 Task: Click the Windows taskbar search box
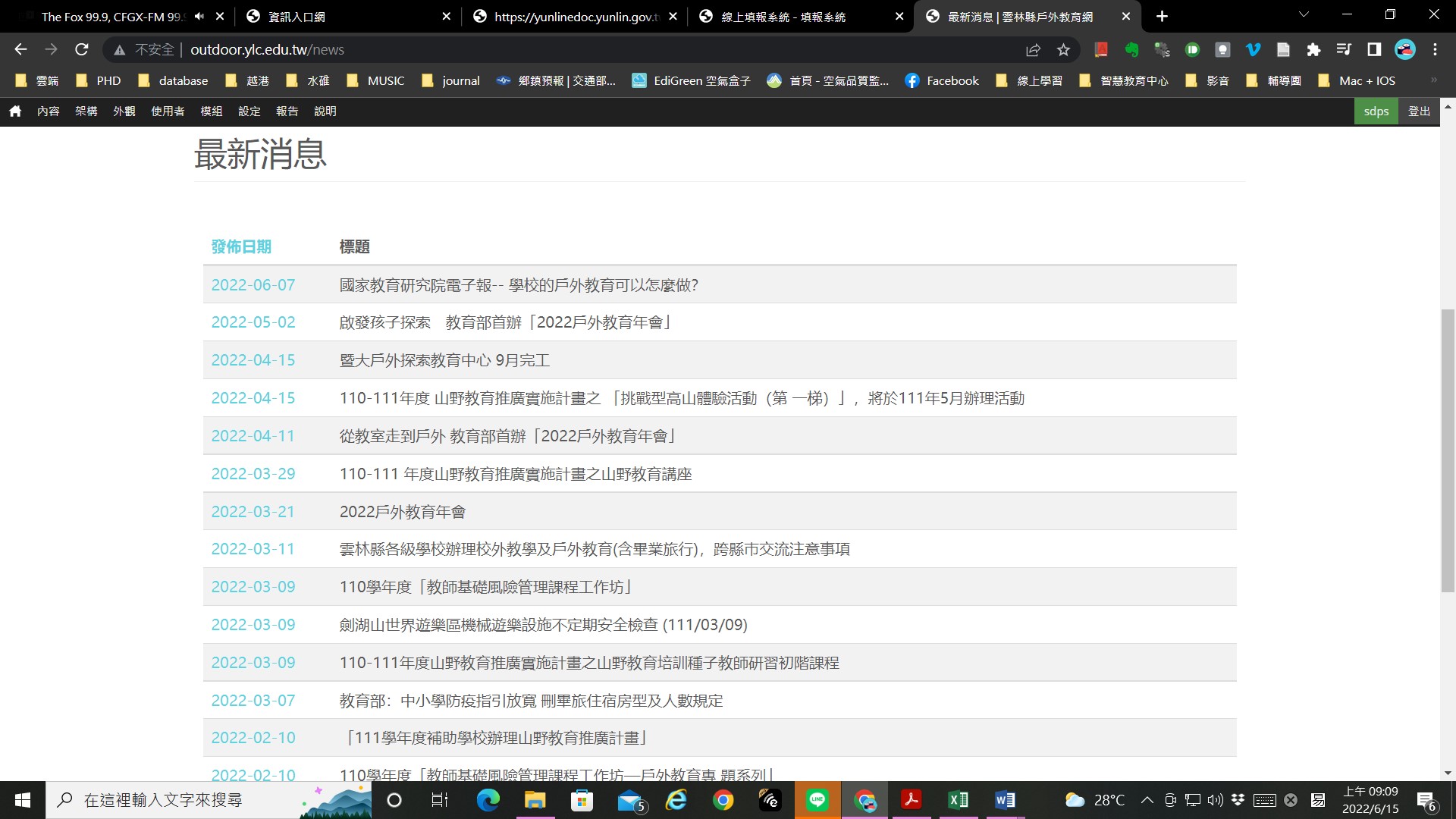click(209, 800)
